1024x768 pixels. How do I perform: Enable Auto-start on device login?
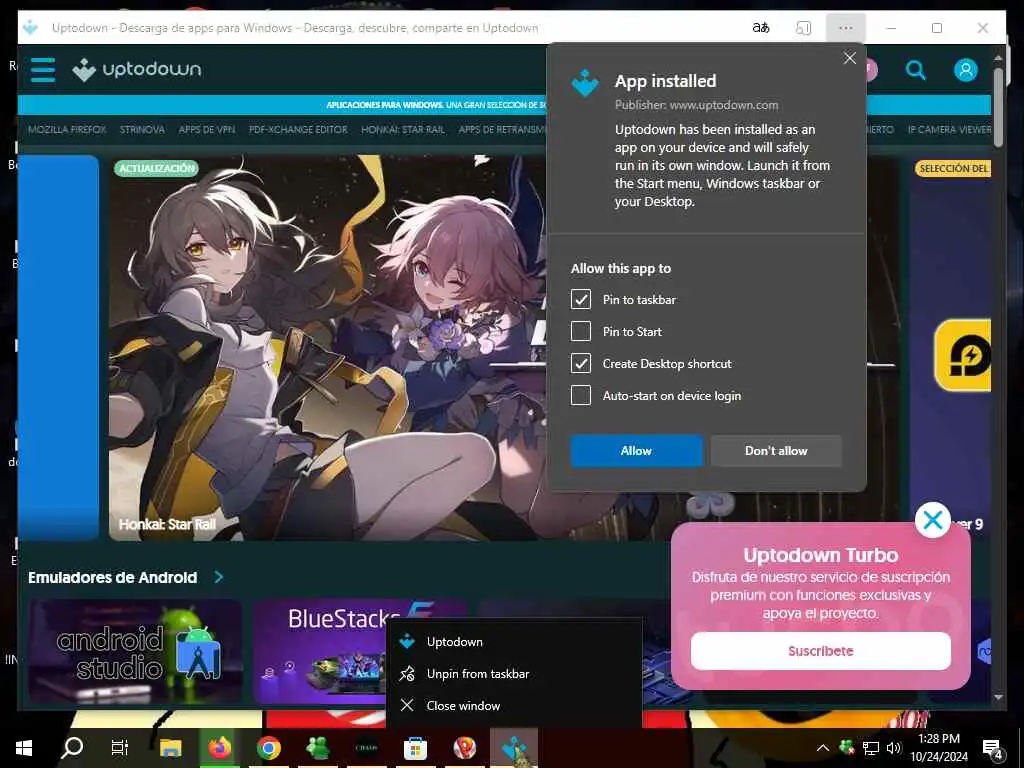click(581, 396)
